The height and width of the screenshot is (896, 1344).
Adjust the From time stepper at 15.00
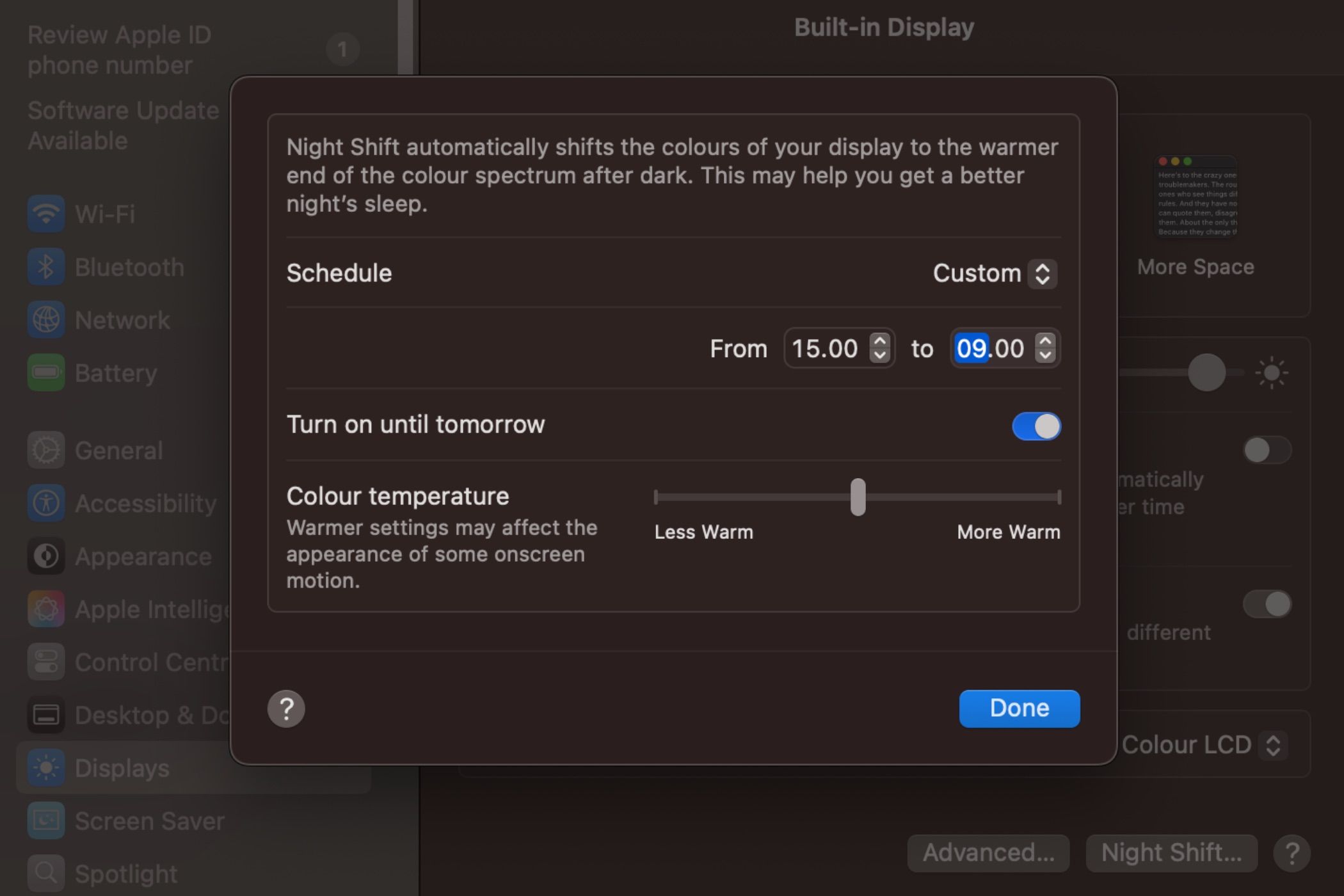[x=877, y=347]
